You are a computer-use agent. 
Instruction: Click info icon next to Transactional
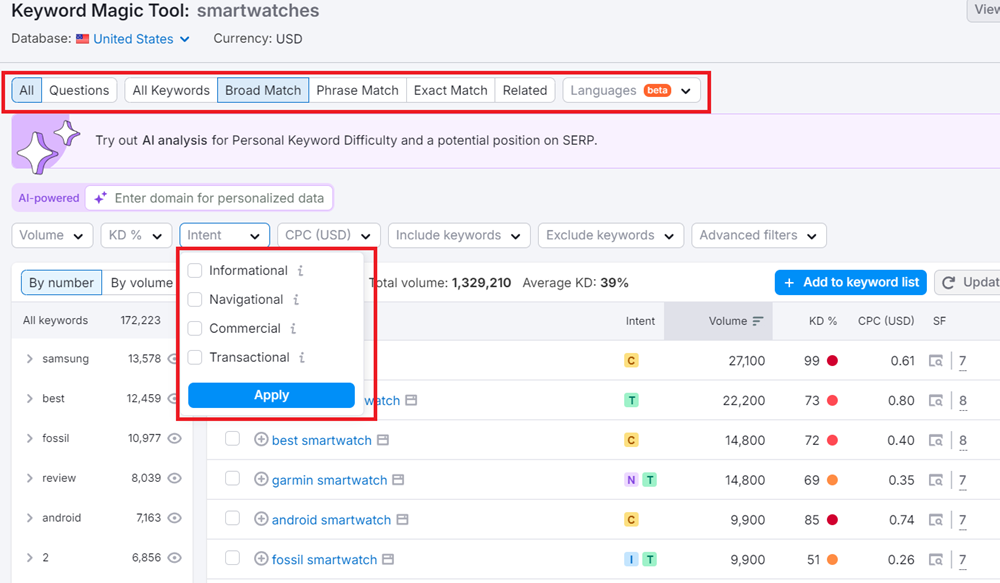point(302,358)
